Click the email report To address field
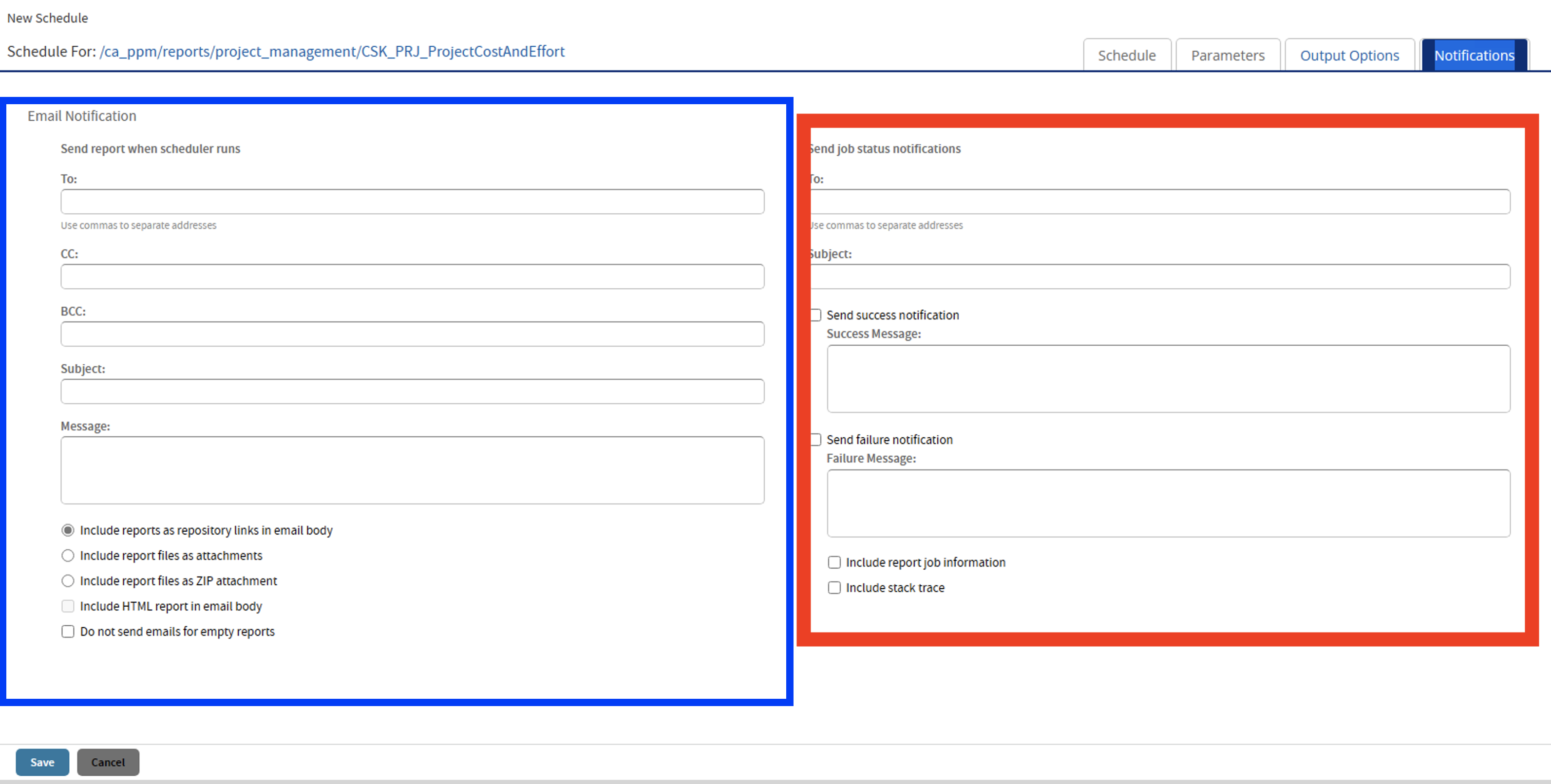The width and height of the screenshot is (1551, 784). pos(412,202)
